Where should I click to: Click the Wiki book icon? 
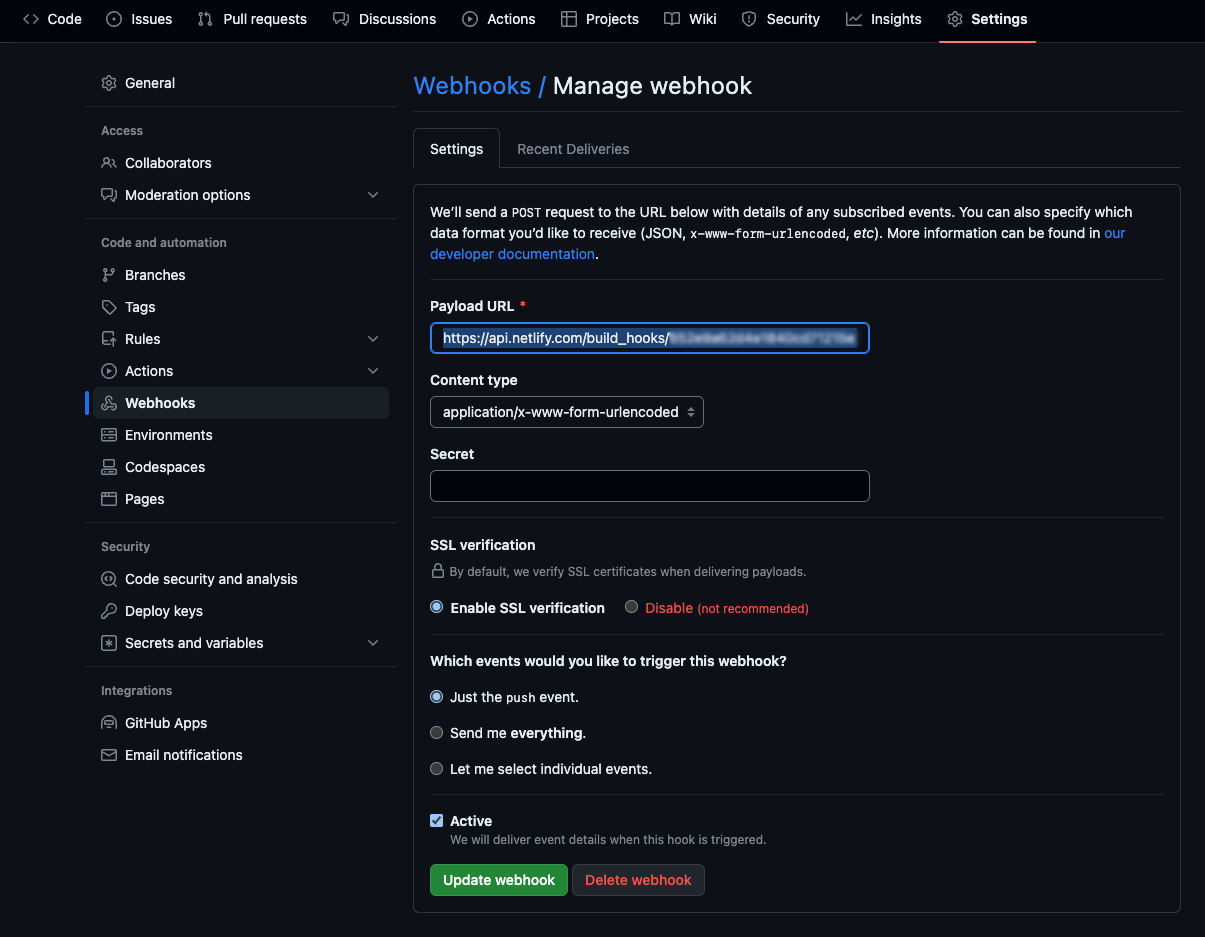670,19
